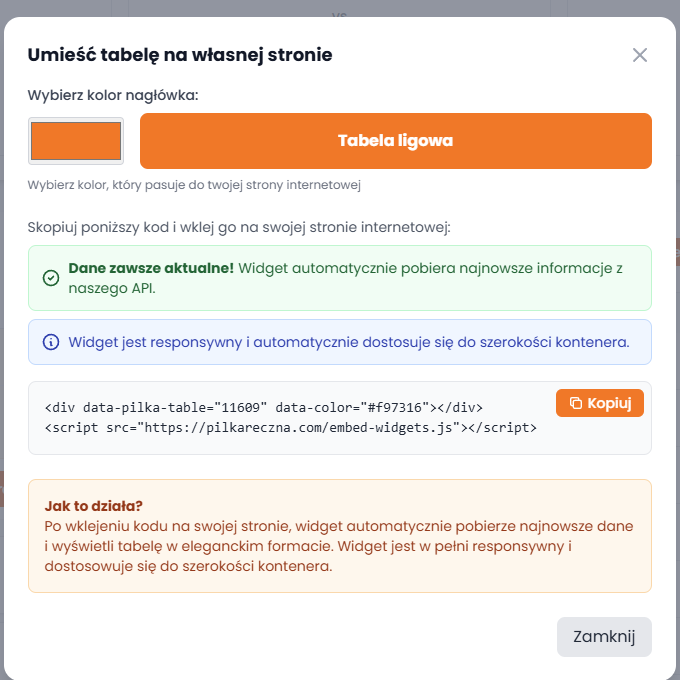Click the dimmed backdrop above the dialog
Screen dimensions: 680x680
(340, 8)
